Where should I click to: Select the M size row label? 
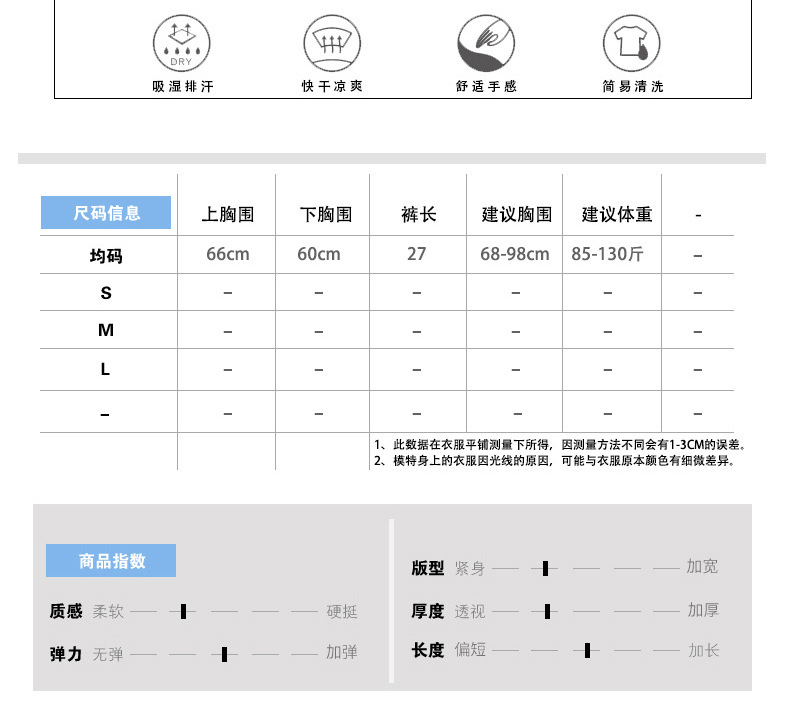coord(106,330)
